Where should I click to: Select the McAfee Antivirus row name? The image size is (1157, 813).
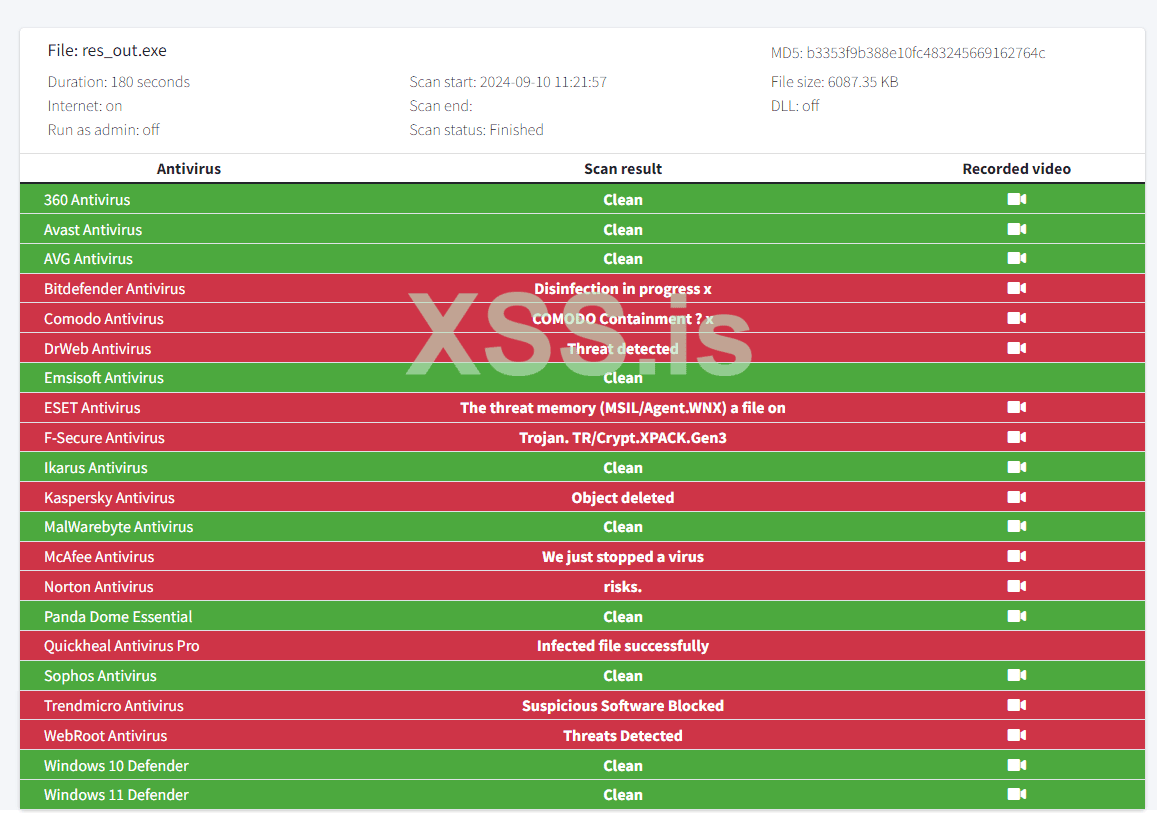(x=99, y=557)
